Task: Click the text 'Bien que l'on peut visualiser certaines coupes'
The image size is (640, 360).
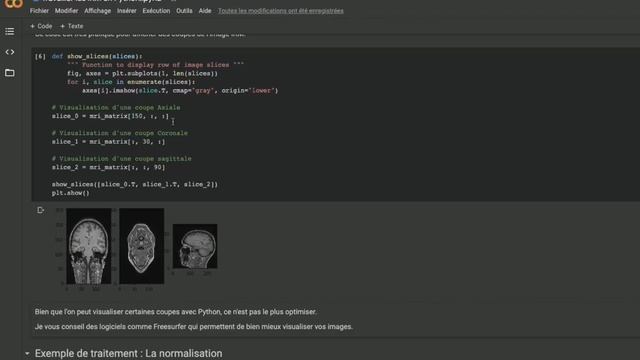Action: [x=176, y=312]
